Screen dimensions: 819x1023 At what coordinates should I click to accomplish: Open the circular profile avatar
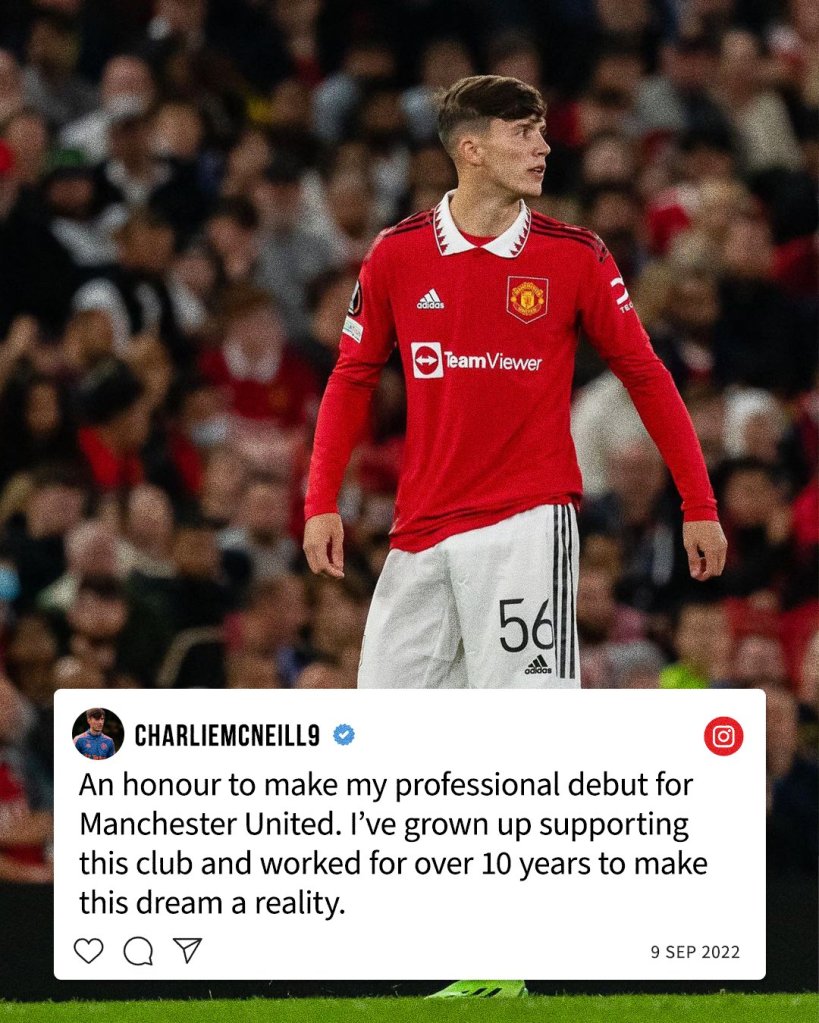(98, 733)
